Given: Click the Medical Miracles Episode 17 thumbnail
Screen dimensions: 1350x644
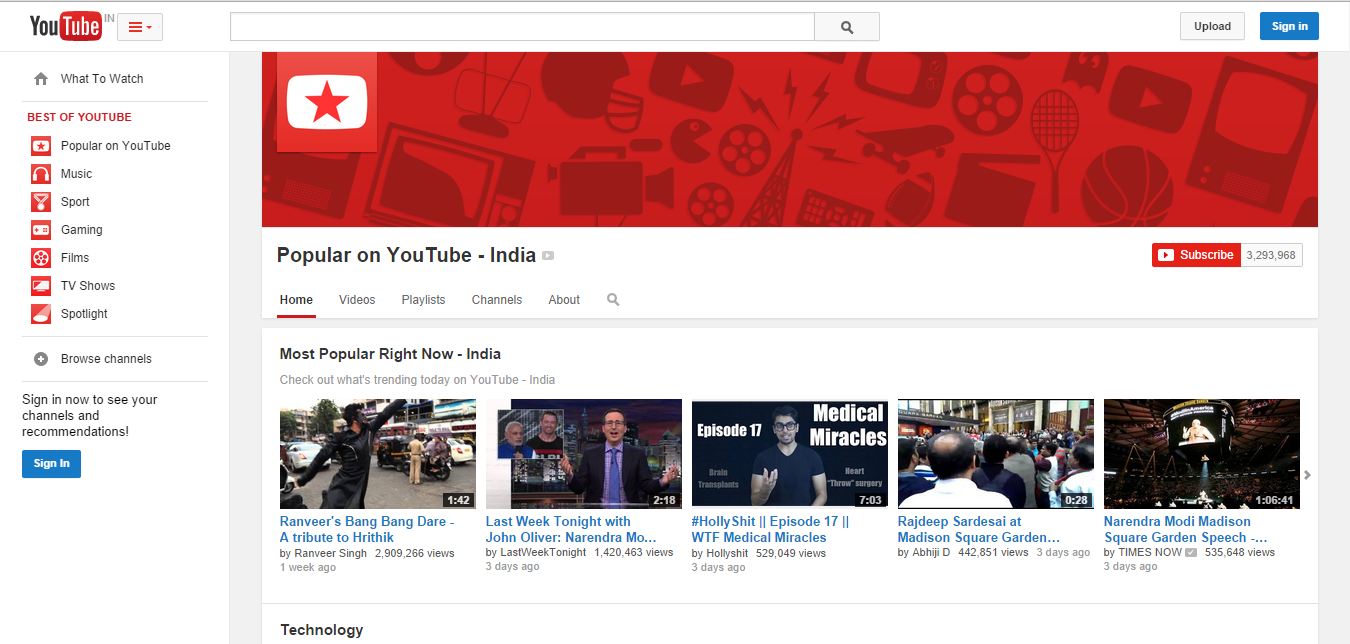Looking at the screenshot, I should coord(790,454).
